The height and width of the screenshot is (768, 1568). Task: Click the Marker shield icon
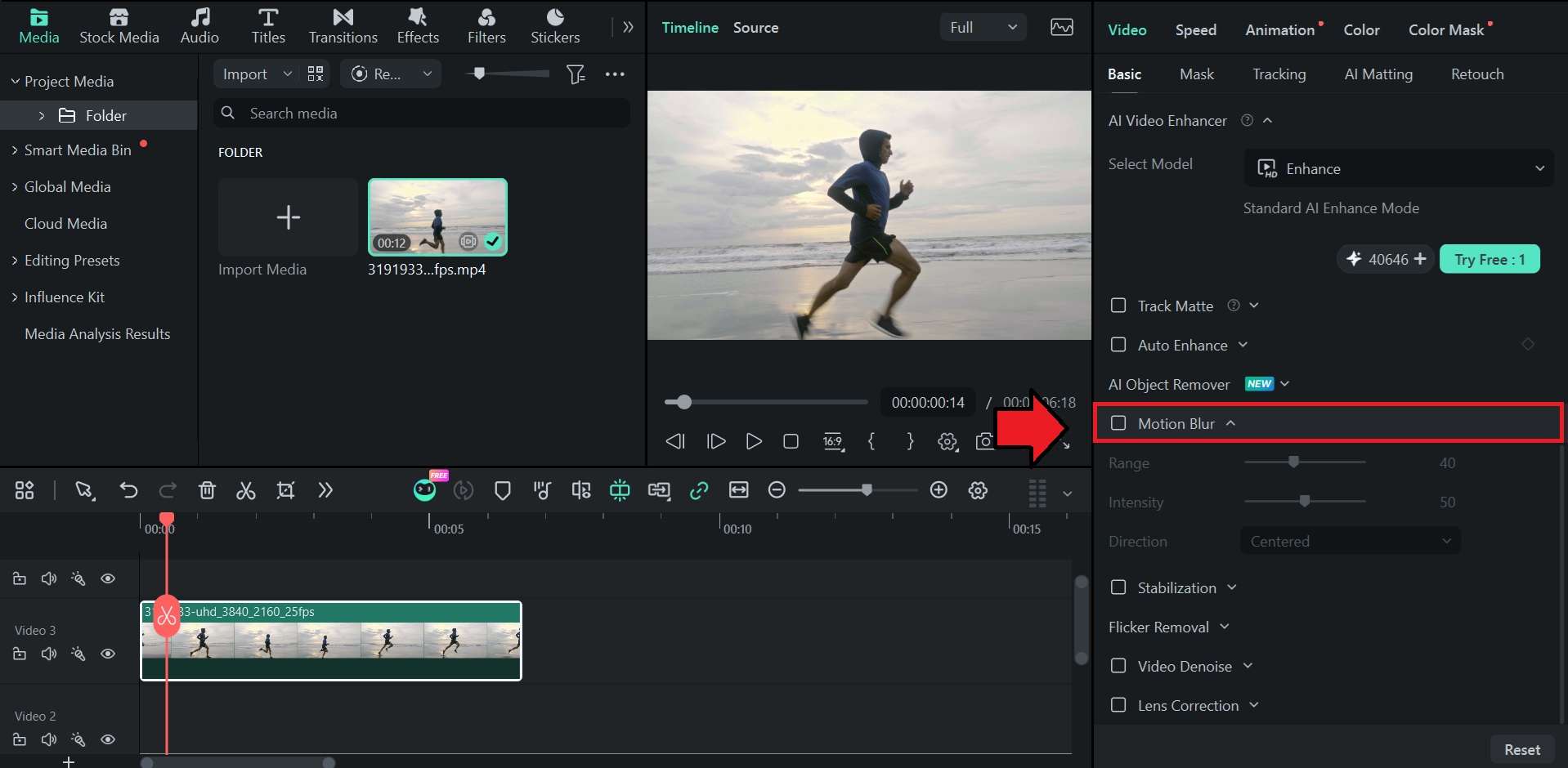pos(503,490)
